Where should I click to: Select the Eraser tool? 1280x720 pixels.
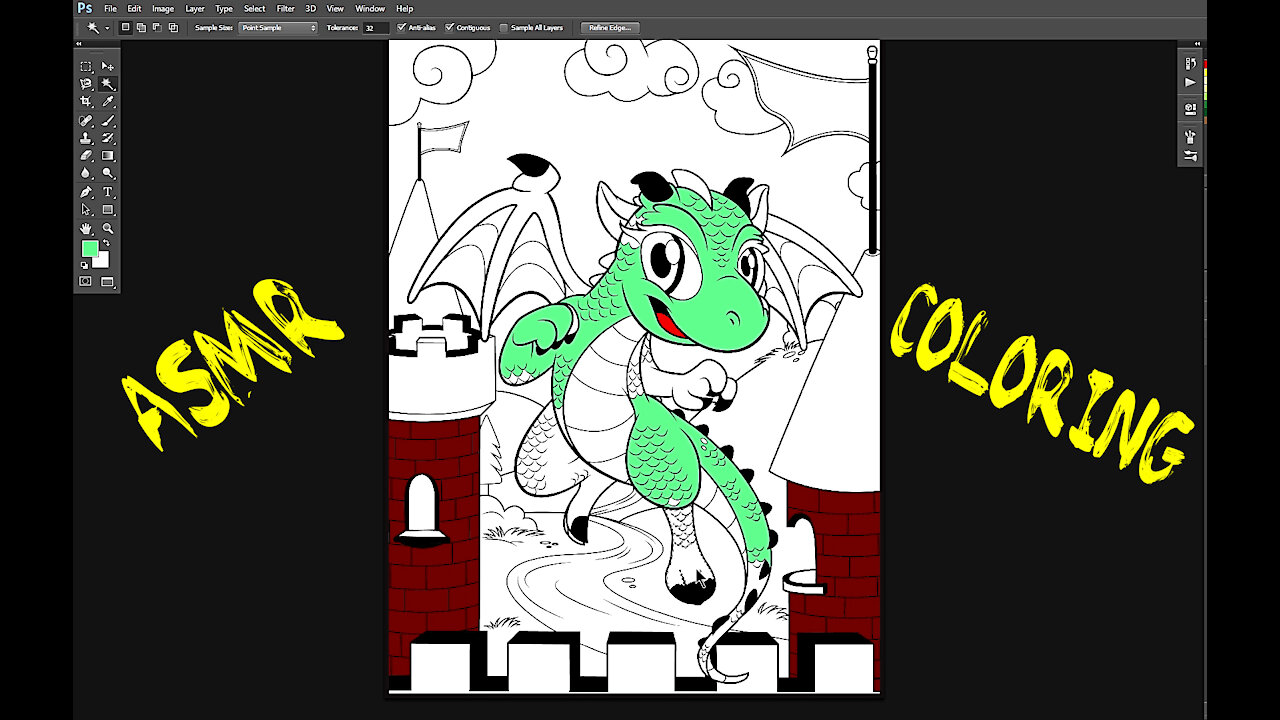[86, 156]
